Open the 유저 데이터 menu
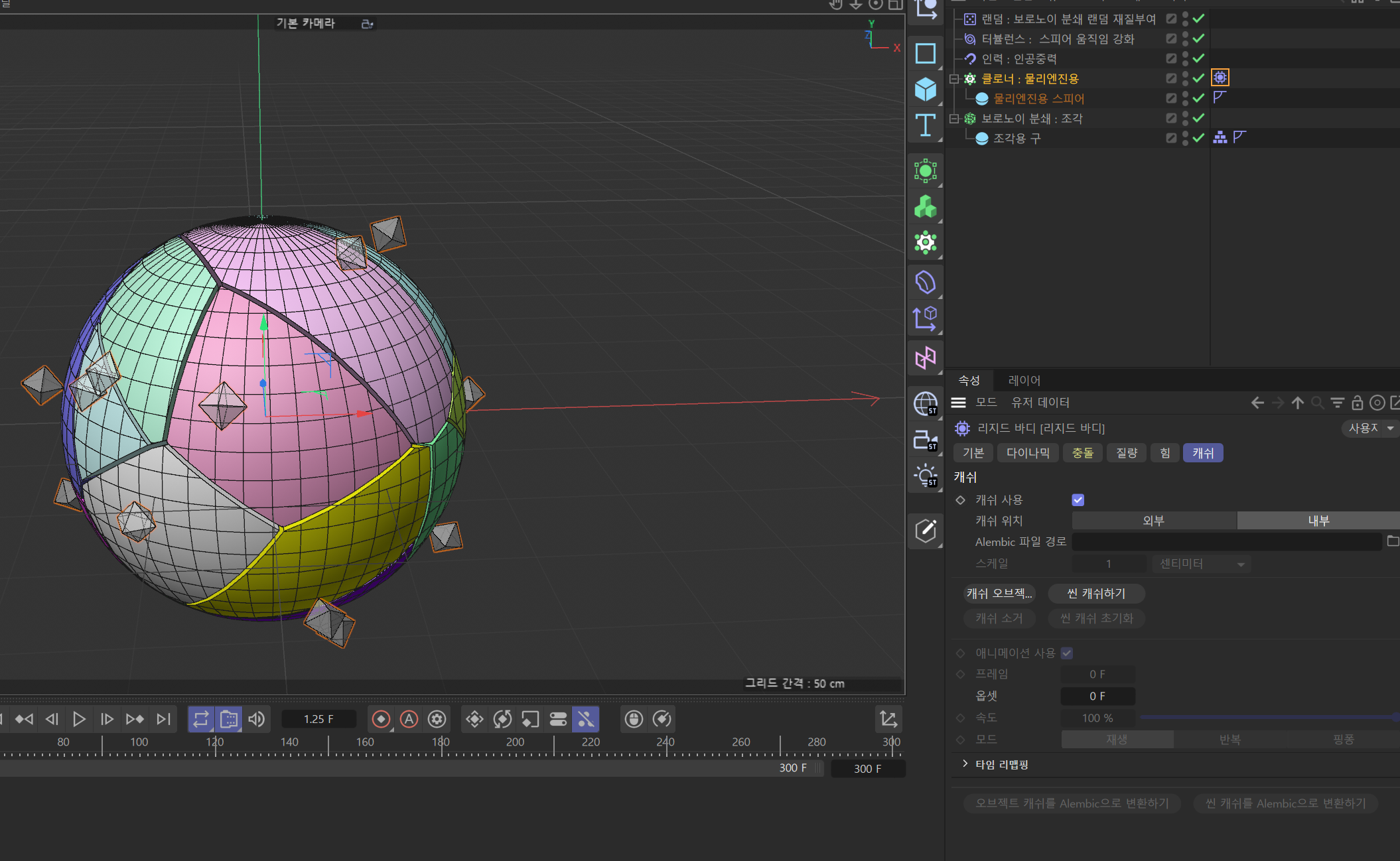This screenshot has height=861, width=1400. click(1040, 403)
